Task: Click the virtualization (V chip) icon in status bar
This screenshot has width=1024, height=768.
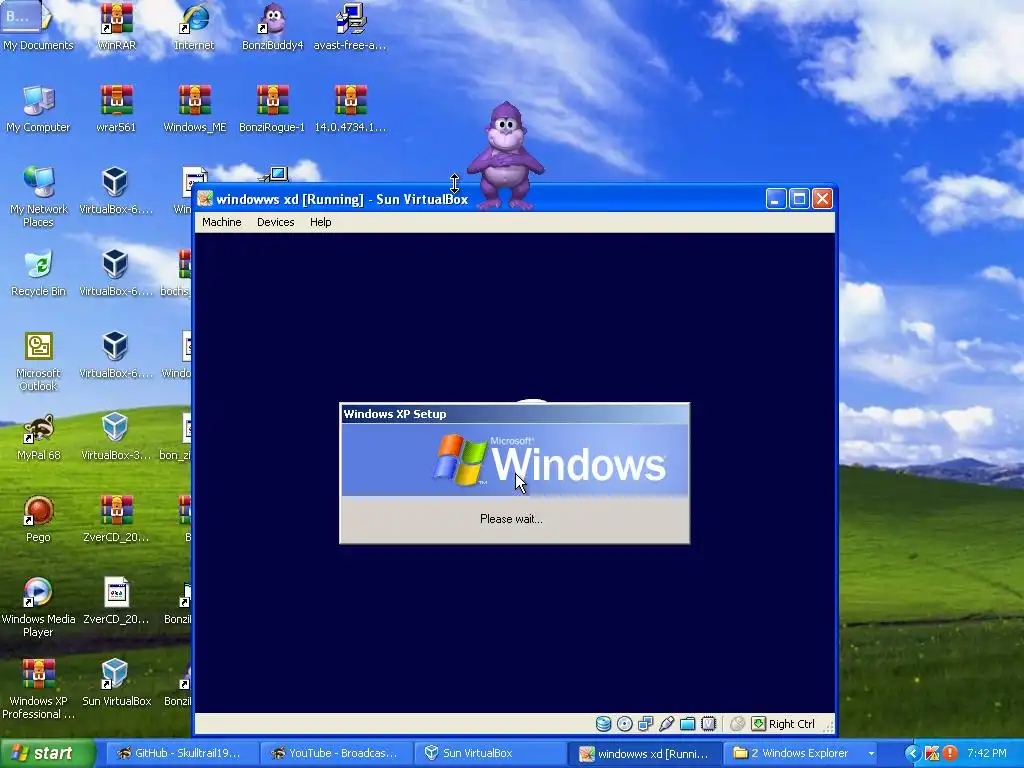Action: [x=709, y=724]
